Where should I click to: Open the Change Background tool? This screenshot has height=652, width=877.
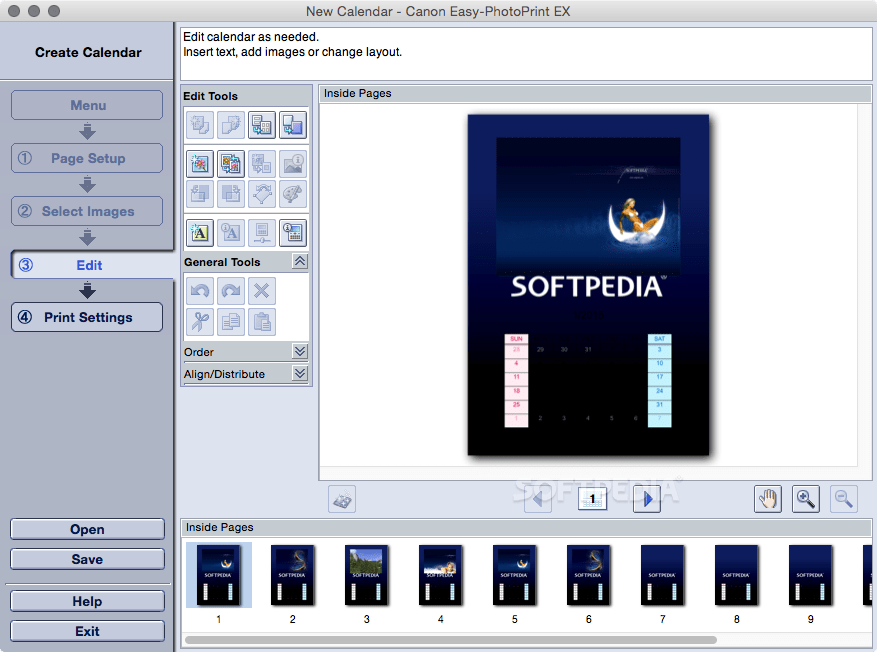click(293, 124)
